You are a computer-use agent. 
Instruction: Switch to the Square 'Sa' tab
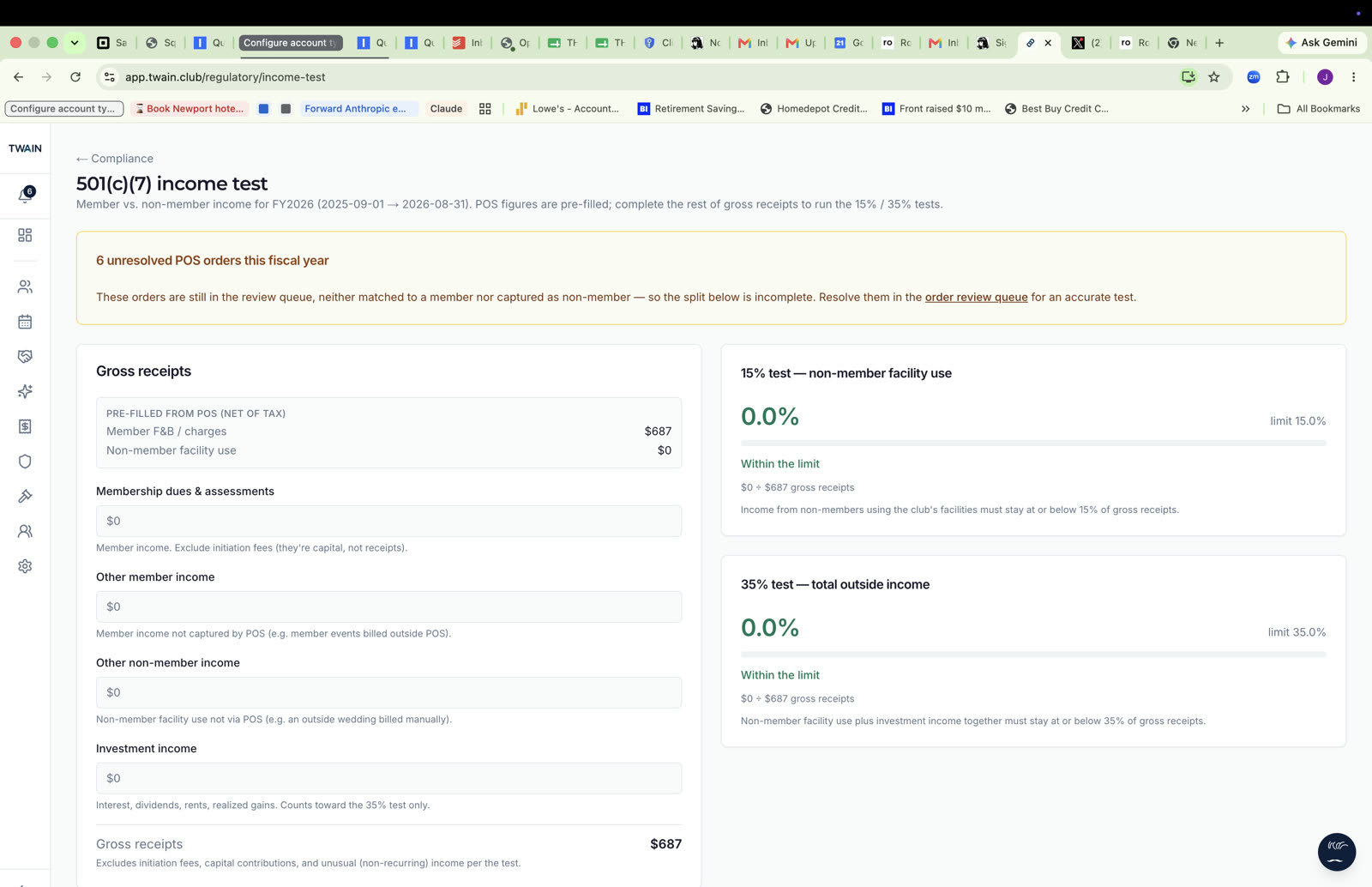112,43
